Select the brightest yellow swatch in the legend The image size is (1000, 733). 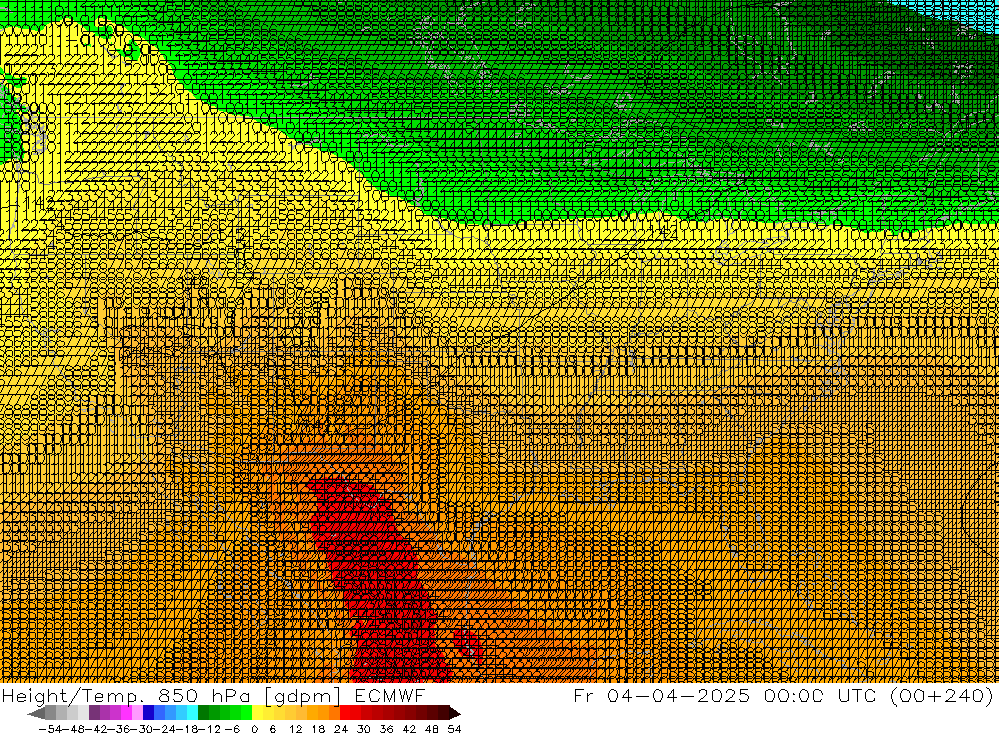pyautogui.click(x=257, y=713)
